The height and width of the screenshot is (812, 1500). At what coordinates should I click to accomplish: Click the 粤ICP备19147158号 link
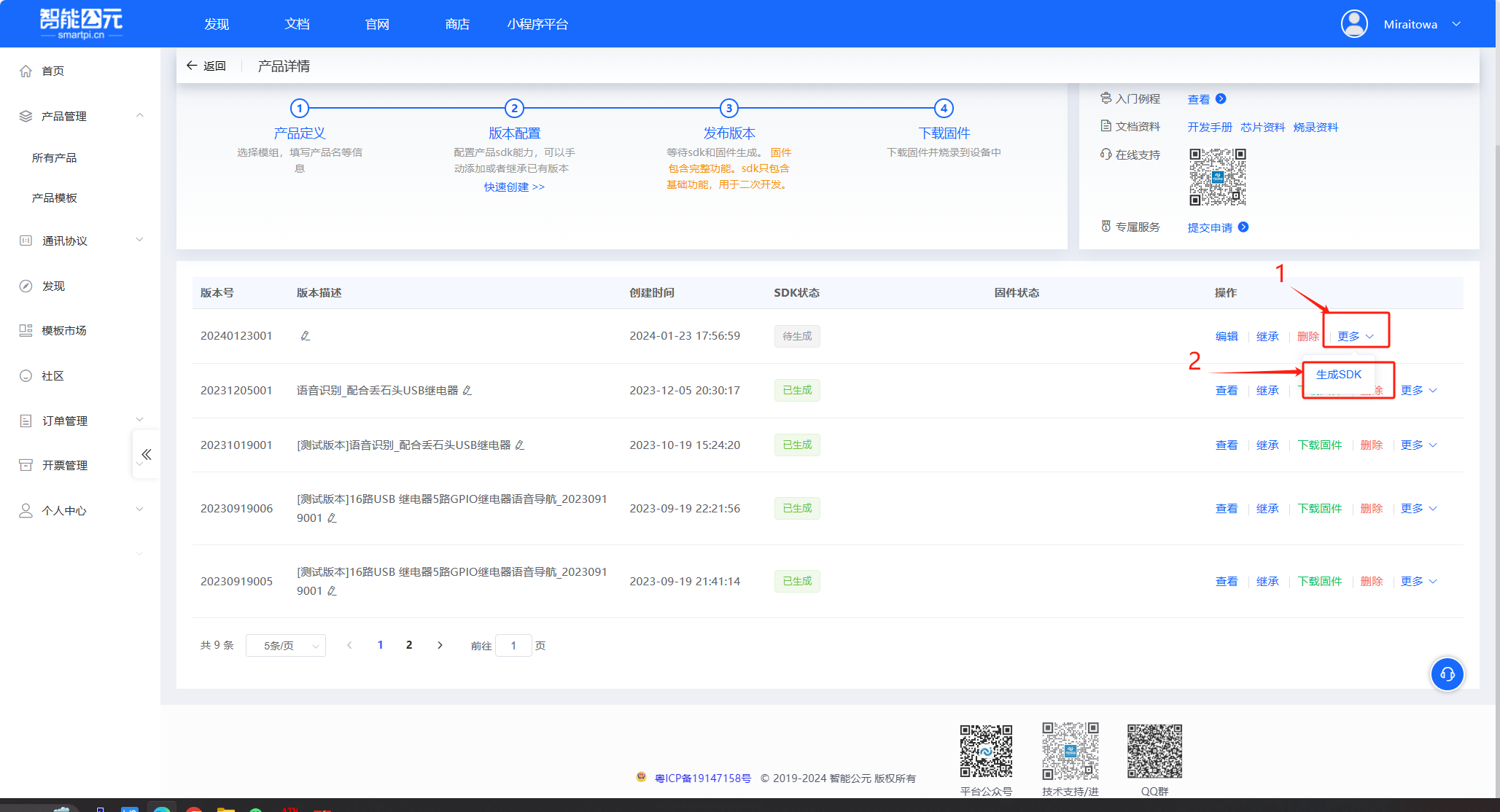click(703, 778)
